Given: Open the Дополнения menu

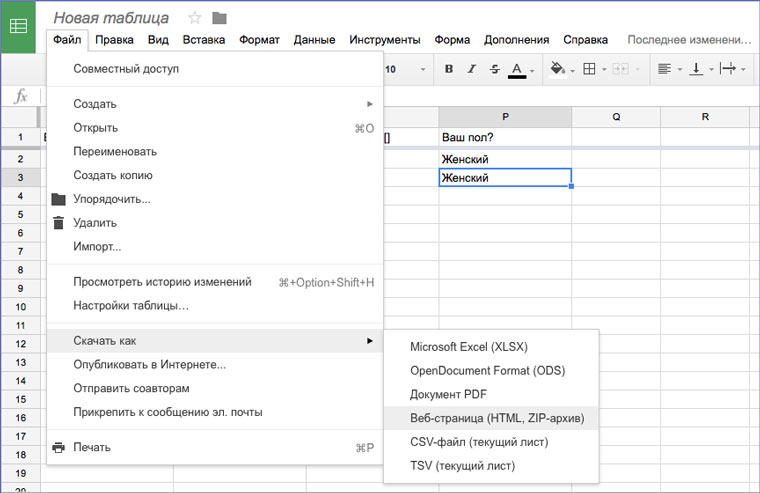Looking at the screenshot, I should click(516, 40).
